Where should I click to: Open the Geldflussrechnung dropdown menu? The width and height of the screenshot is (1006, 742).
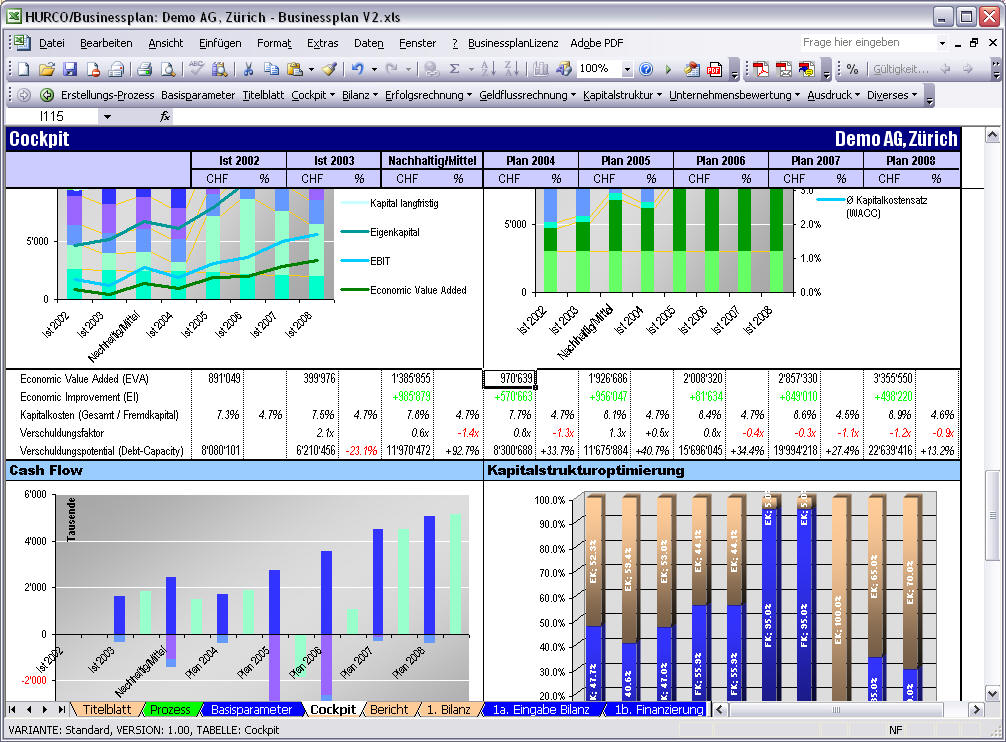tap(527, 96)
